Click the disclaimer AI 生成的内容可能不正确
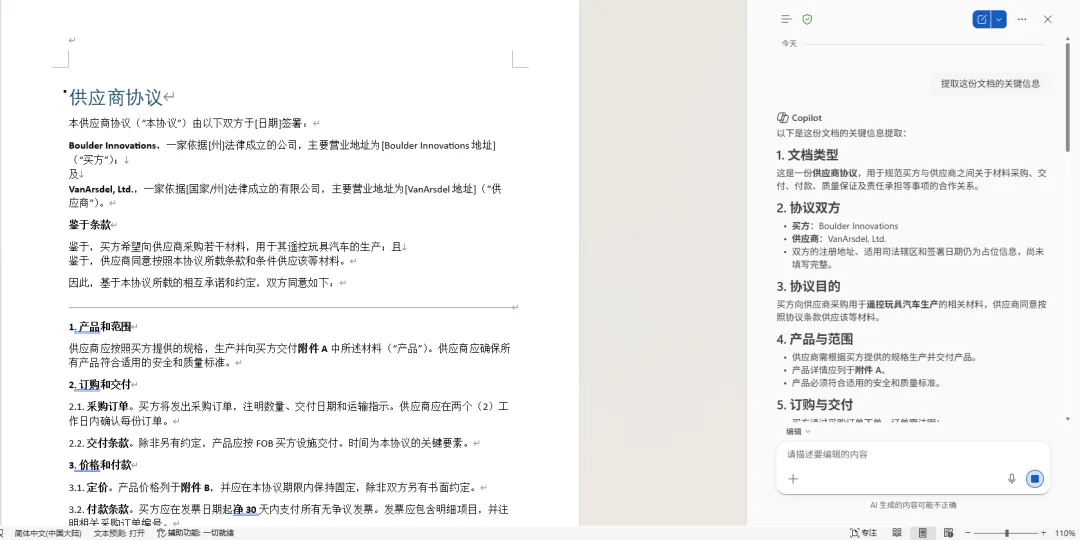 (913, 506)
